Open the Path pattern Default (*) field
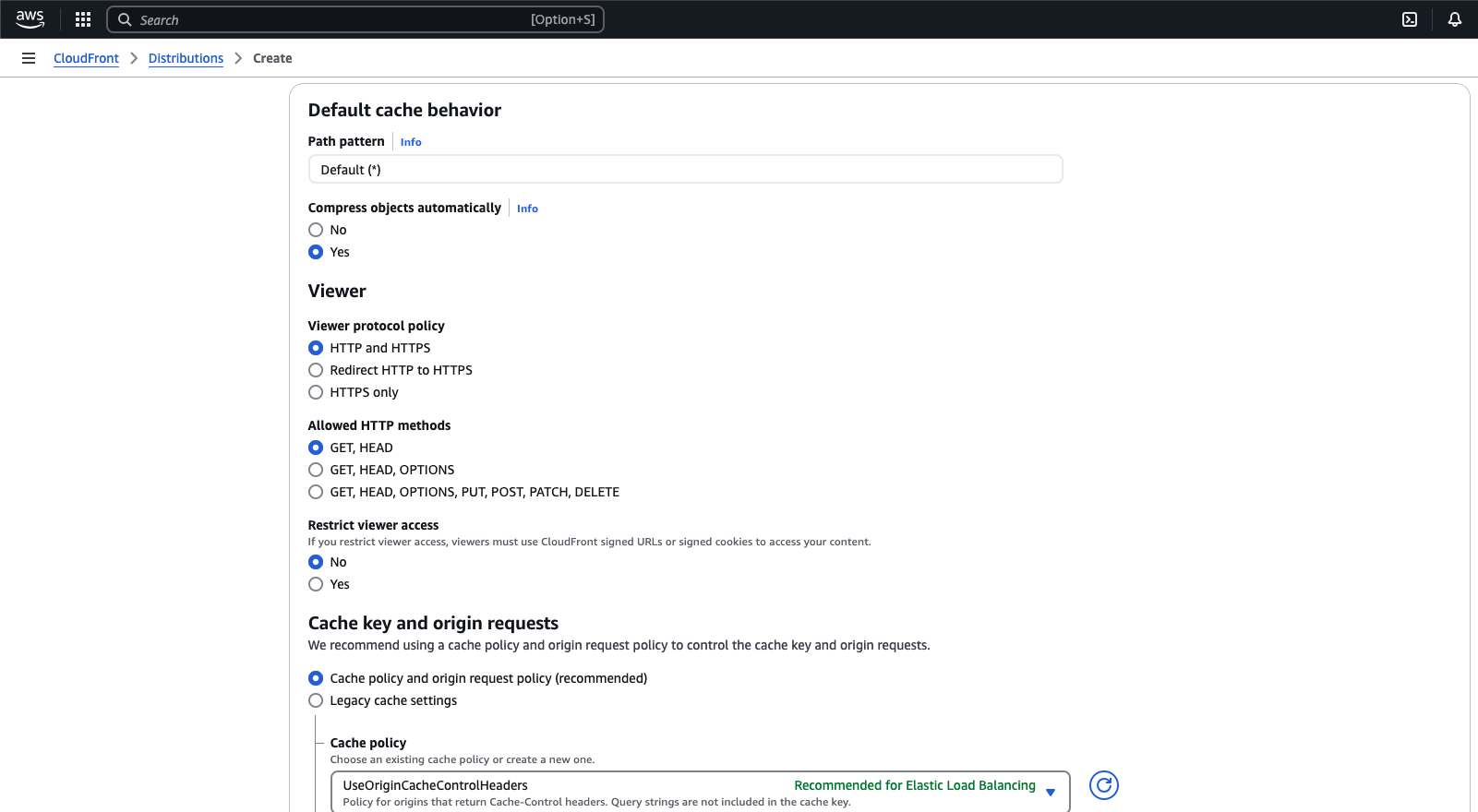Viewport: 1478px width, 812px height. pyautogui.click(x=685, y=170)
